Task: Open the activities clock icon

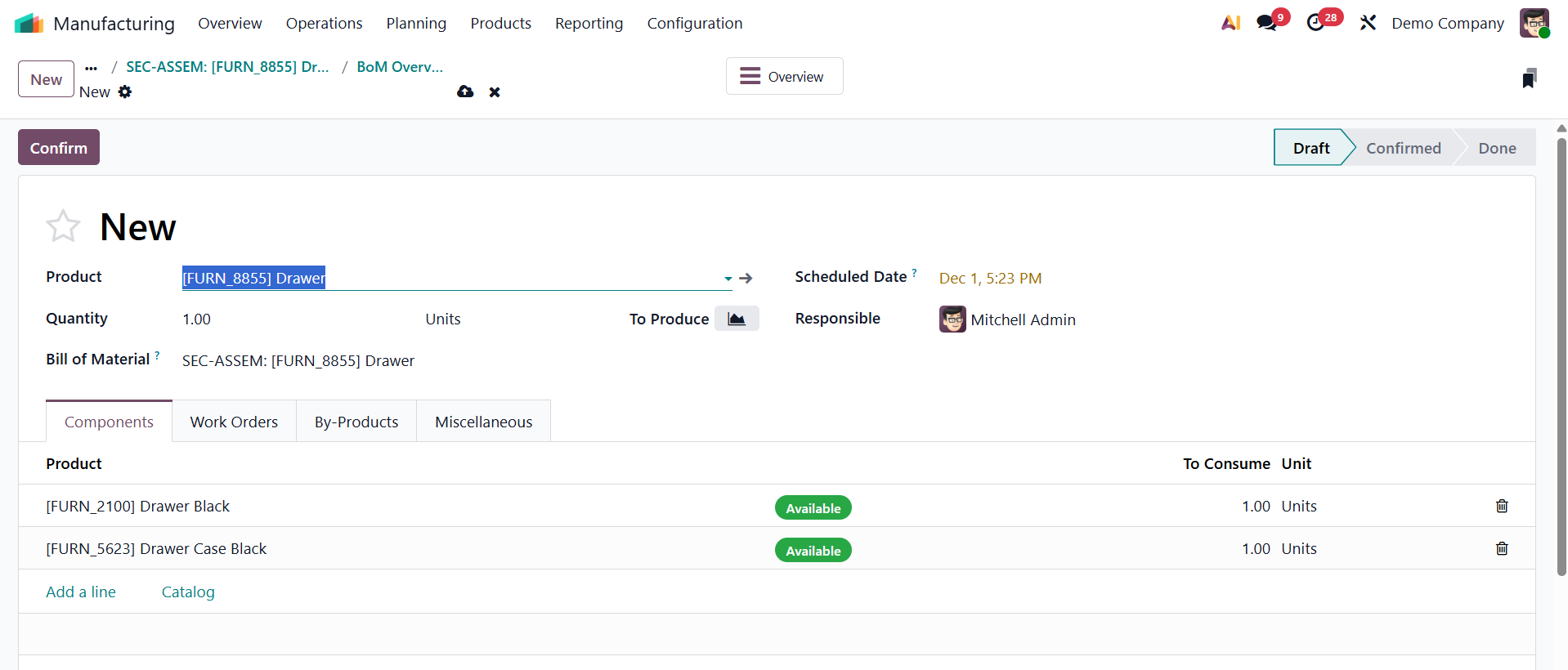Action: click(x=1315, y=23)
